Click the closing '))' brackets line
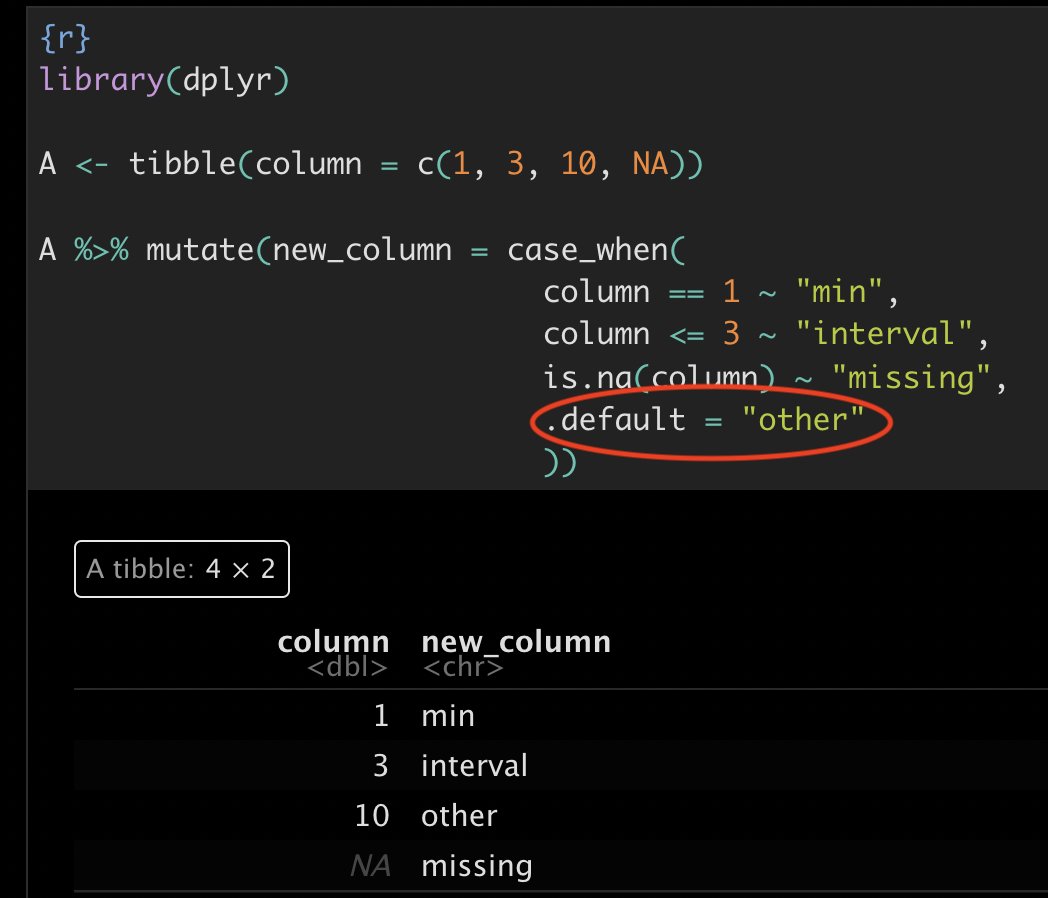The image size is (1048, 898). (560, 462)
